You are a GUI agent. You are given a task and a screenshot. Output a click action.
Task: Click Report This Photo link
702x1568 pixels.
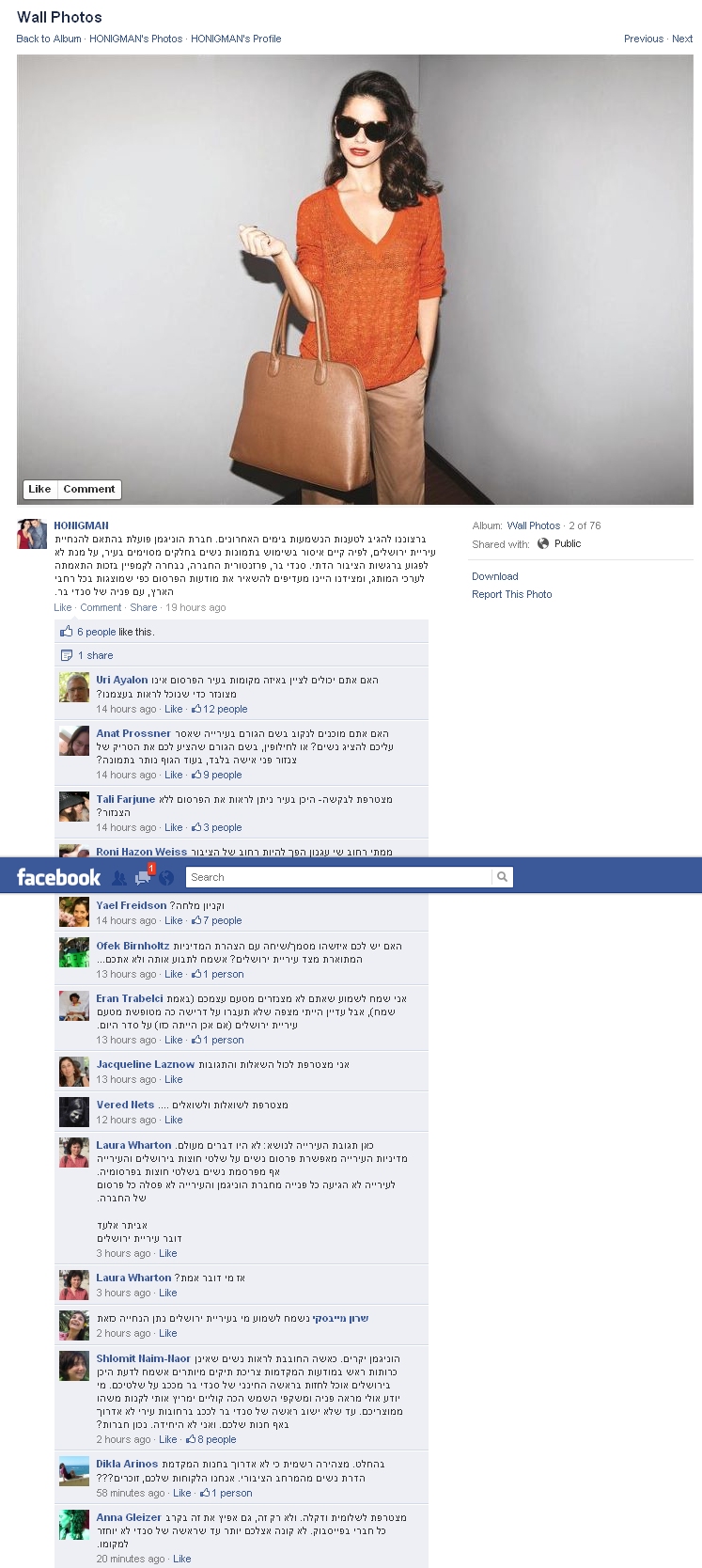pyautogui.click(x=512, y=594)
